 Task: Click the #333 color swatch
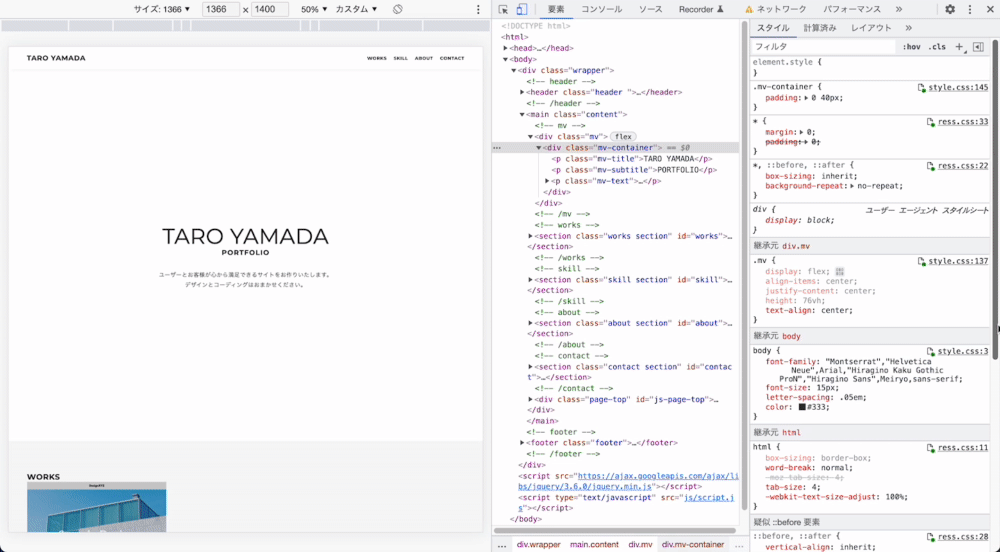click(802, 407)
